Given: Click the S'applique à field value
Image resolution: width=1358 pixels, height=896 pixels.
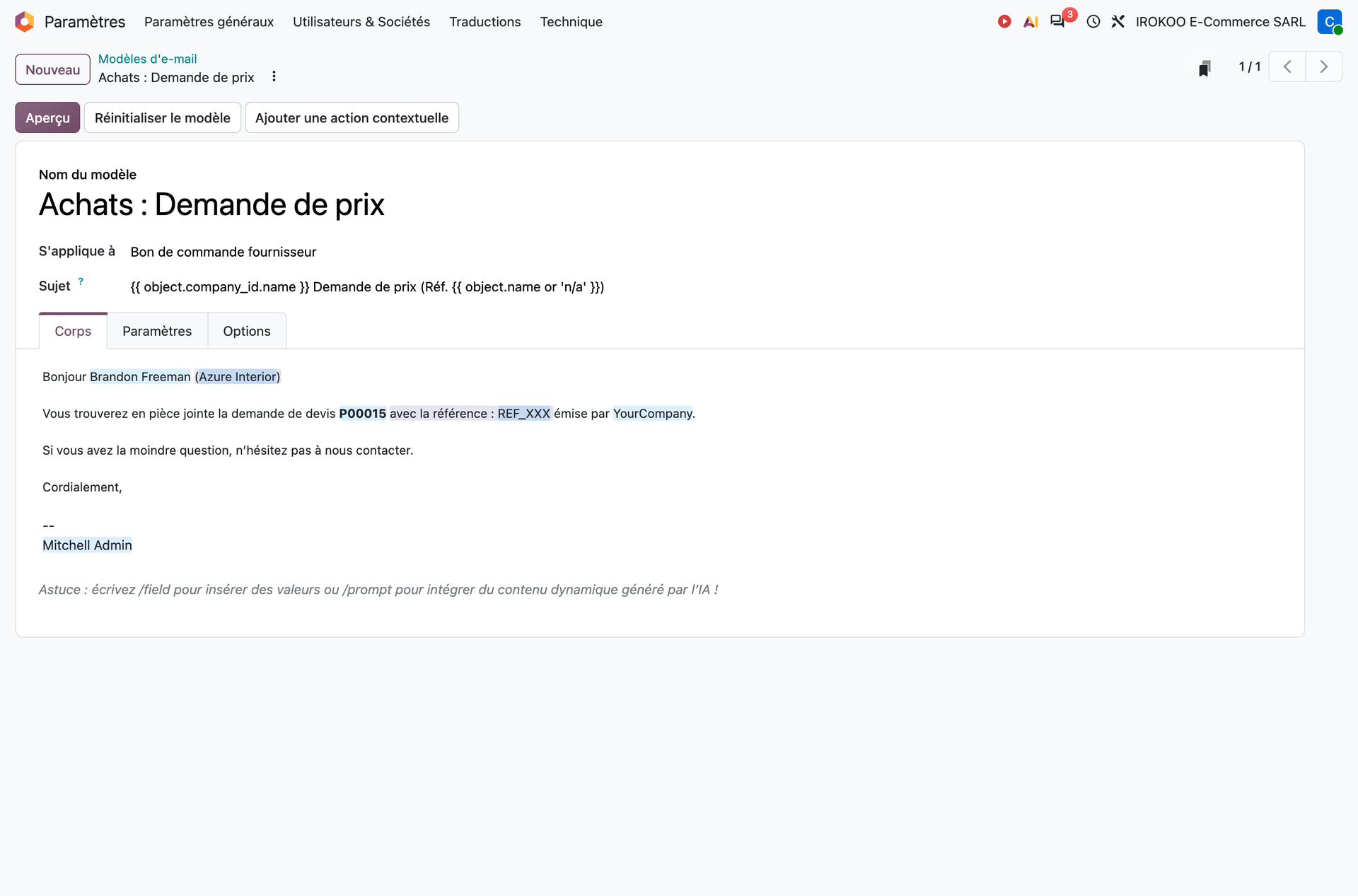Looking at the screenshot, I should 224,252.
